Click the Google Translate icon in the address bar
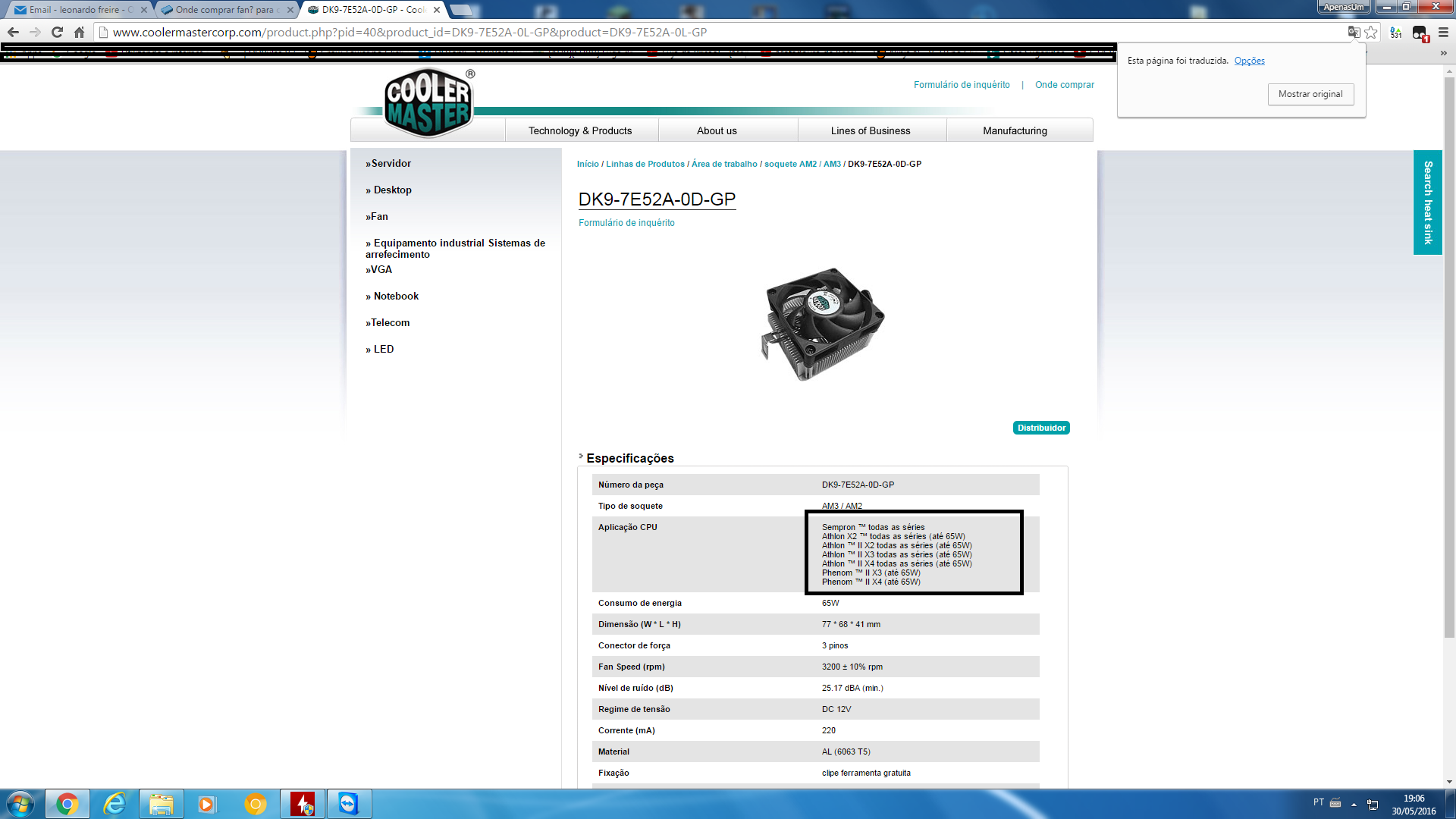Screen dimensions: 1456x819 coord(1354,32)
